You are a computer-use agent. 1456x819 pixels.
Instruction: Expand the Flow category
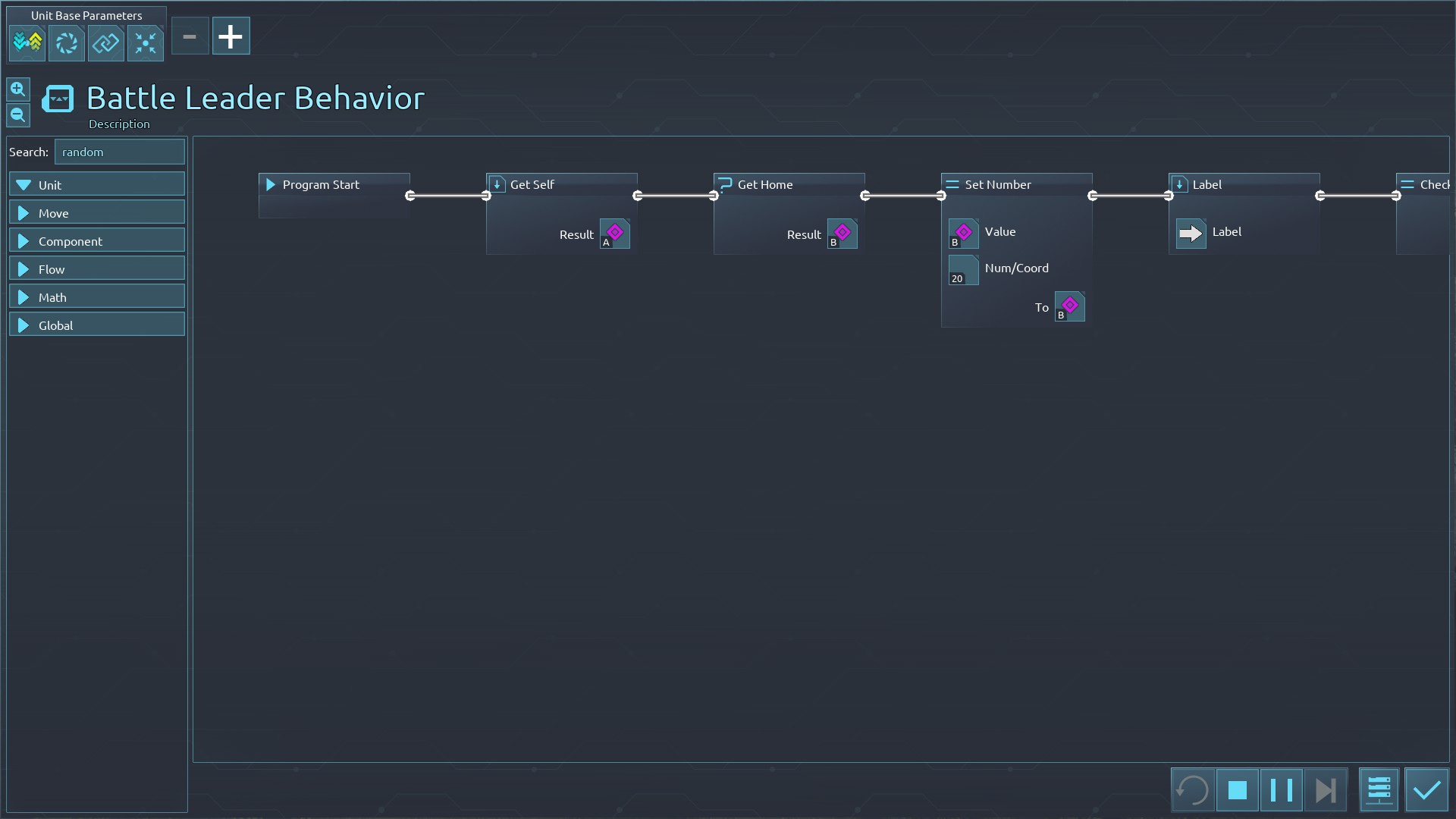click(97, 269)
